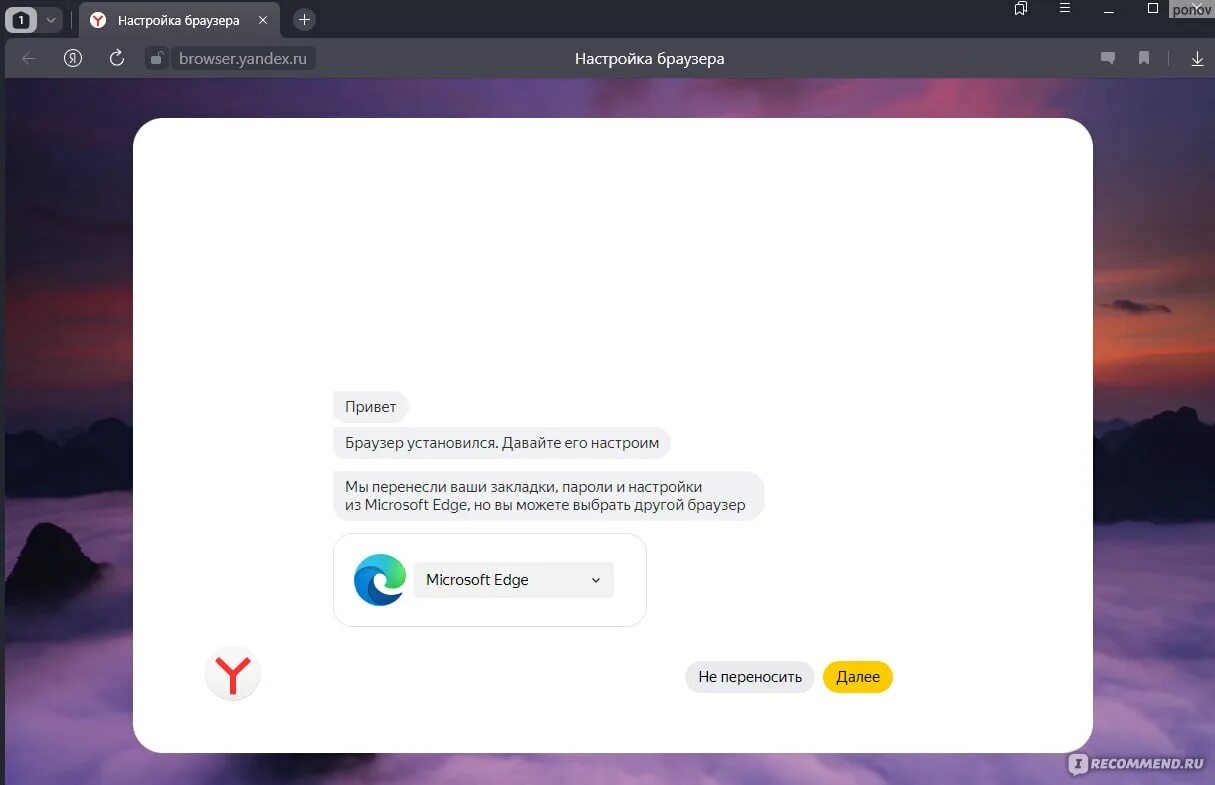Click the Мы перенесли ваши закладки message
This screenshot has height=785, width=1215.
[548, 496]
